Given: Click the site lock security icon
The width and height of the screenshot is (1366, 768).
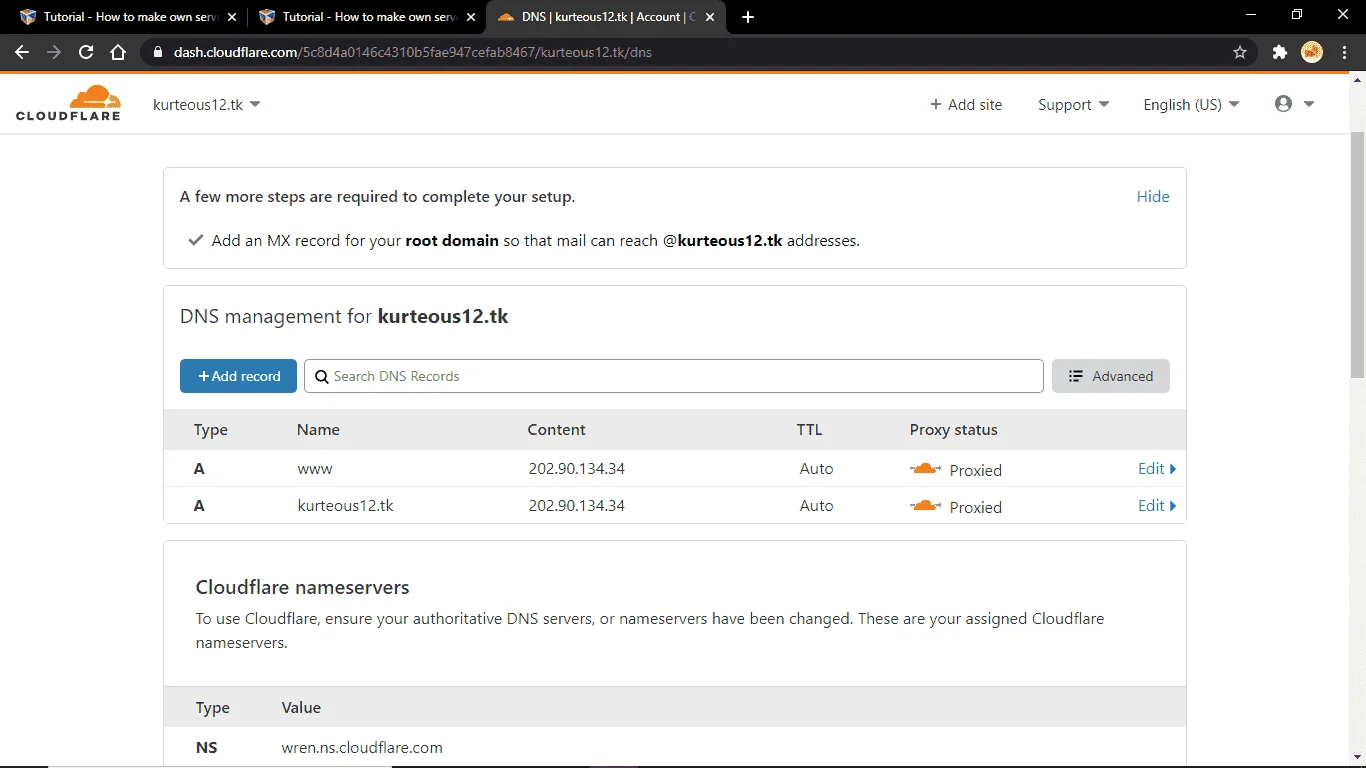Looking at the screenshot, I should (x=157, y=52).
